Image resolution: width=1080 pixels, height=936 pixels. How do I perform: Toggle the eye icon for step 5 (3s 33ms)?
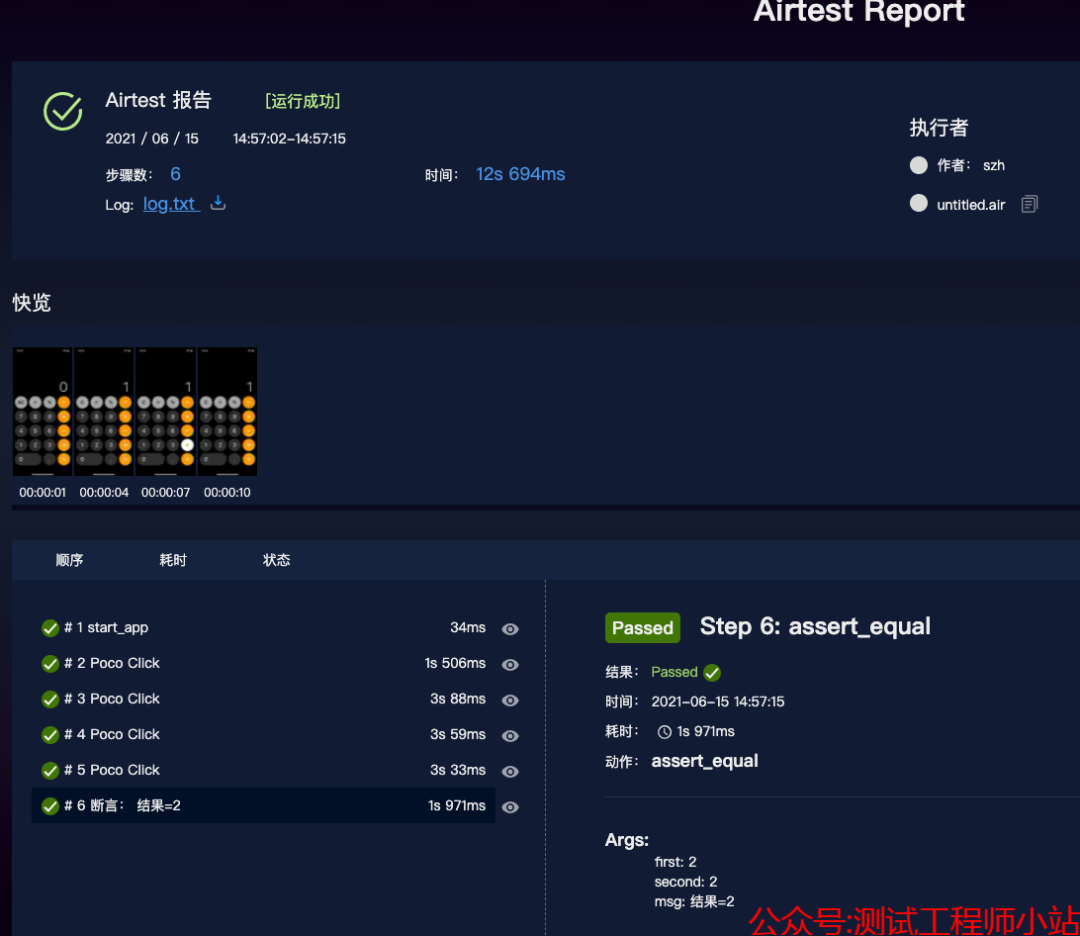pyautogui.click(x=510, y=771)
